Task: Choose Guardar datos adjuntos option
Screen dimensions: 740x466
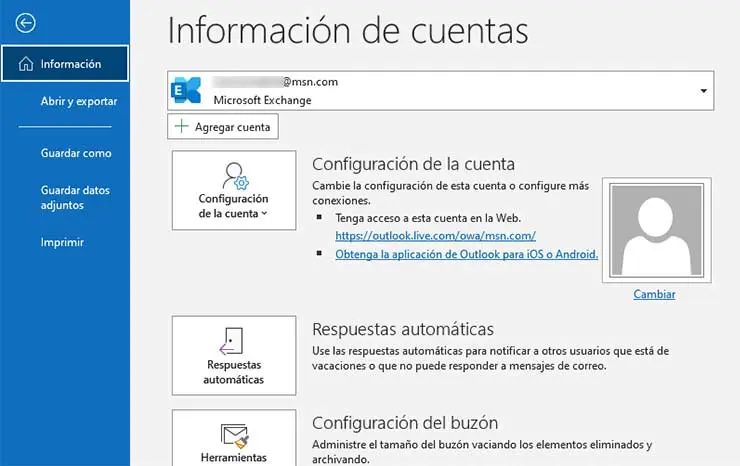Action: click(75, 197)
